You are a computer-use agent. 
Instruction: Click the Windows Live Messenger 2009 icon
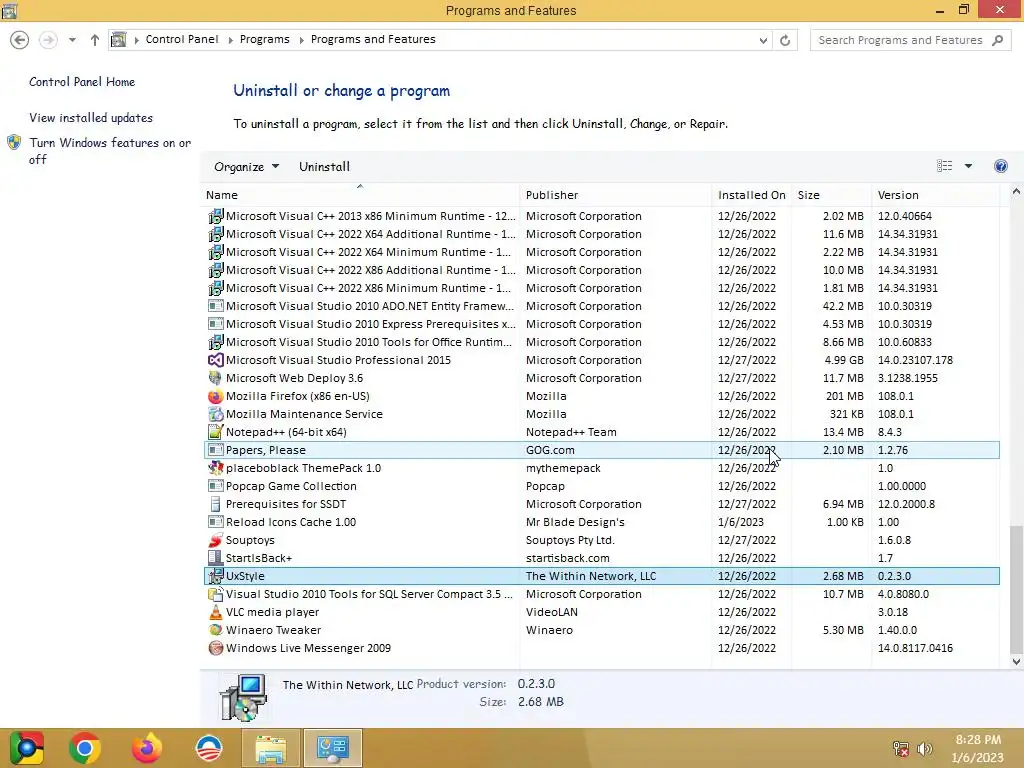click(x=216, y=648)
